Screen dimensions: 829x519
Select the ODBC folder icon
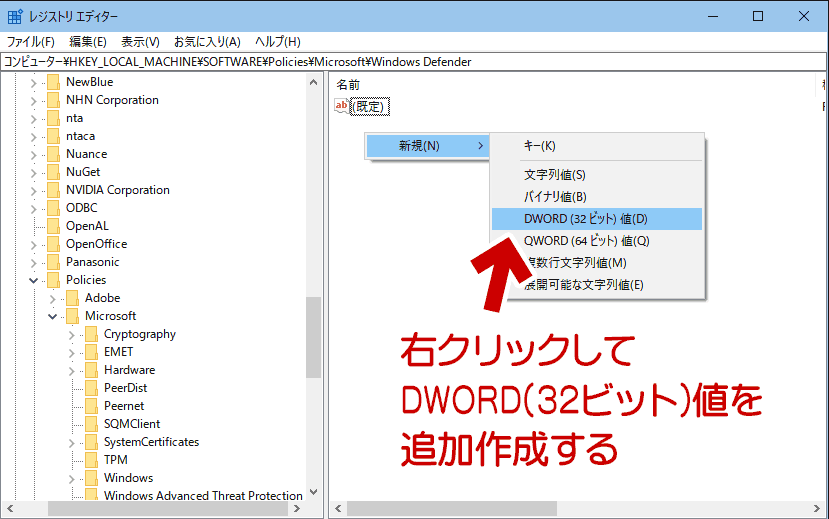click(53, 208)
